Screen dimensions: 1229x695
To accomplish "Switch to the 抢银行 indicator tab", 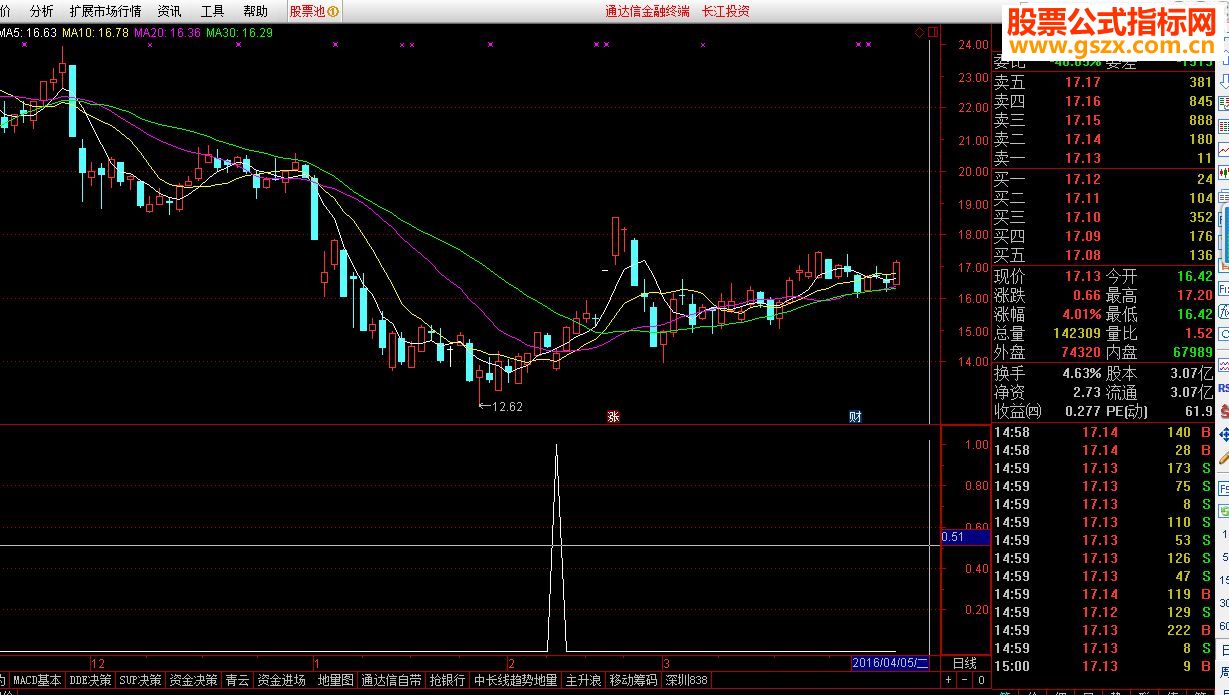I will pos(447,680).
